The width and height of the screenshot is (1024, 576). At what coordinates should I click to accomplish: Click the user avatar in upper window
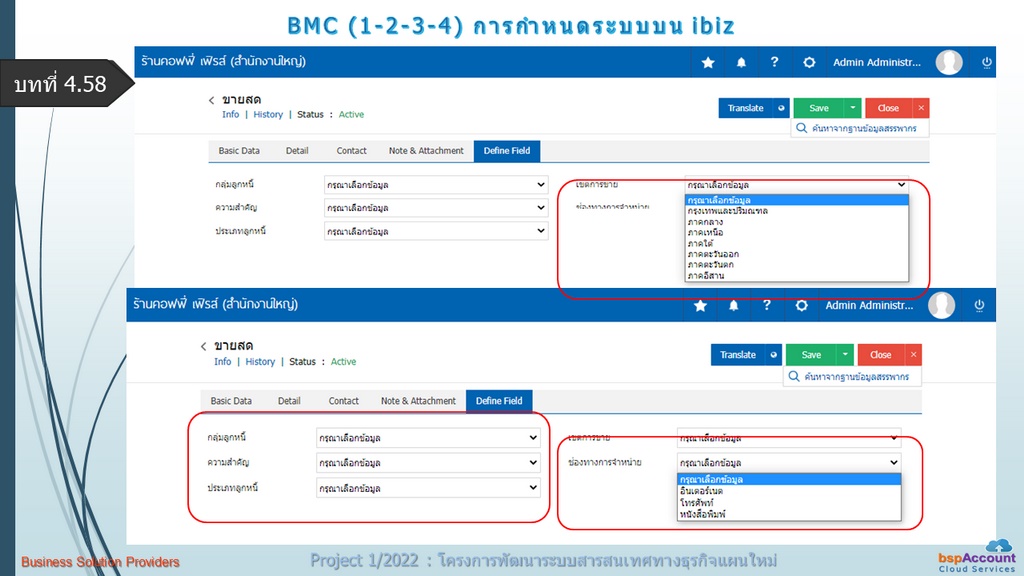949,62
